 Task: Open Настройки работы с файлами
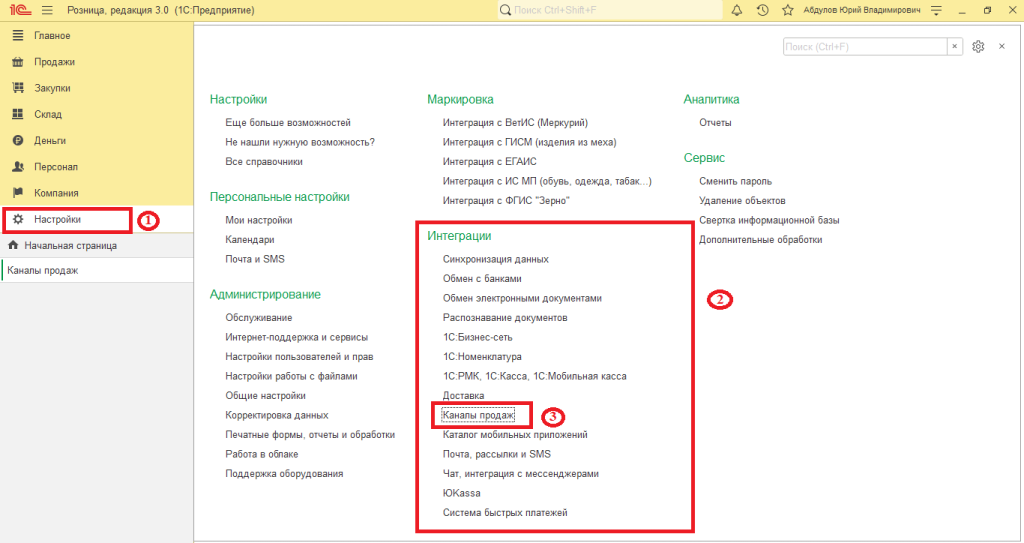(291, 376)
